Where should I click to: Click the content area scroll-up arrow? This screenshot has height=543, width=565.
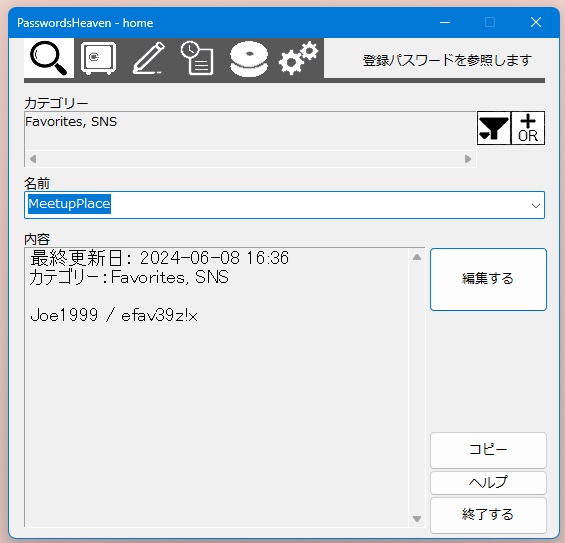pyautogui.click(x=417, y=257)
